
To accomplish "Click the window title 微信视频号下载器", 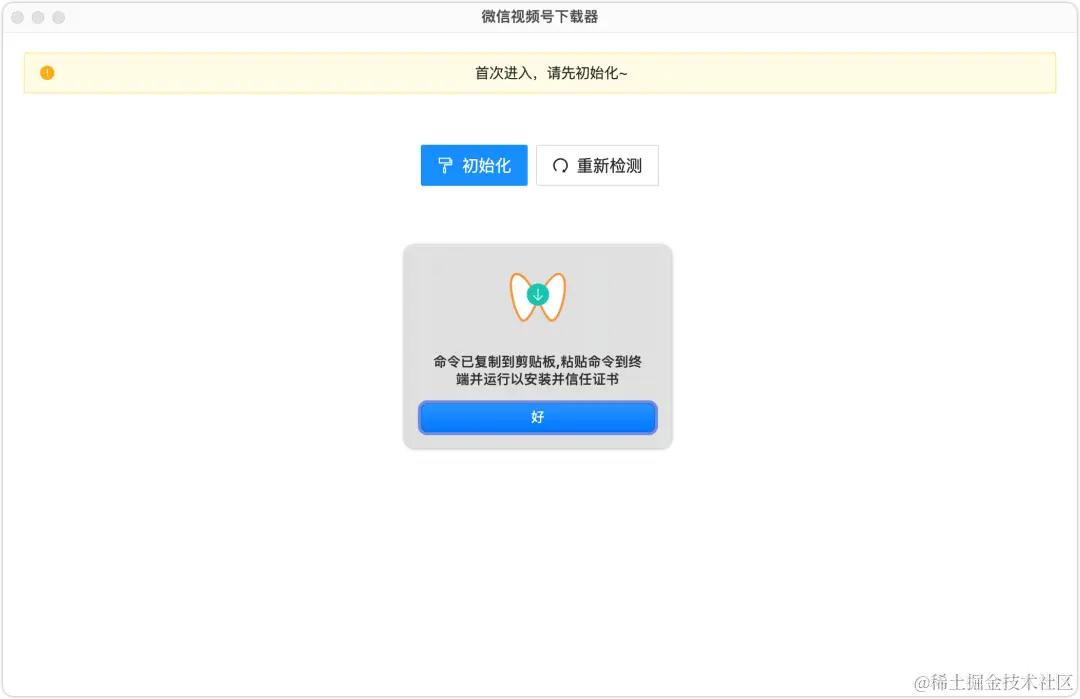I will 540,16.
